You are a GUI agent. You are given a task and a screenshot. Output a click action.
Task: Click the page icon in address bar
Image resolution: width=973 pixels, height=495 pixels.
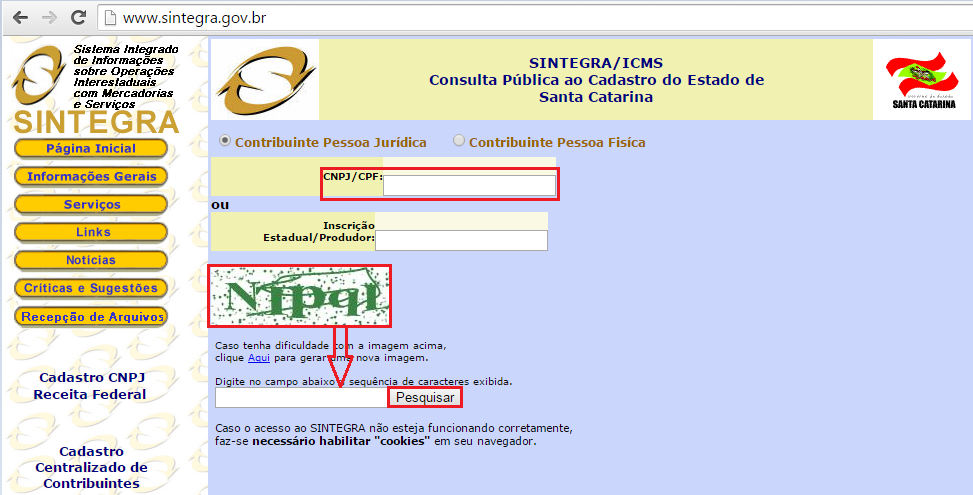click(110, 18)
